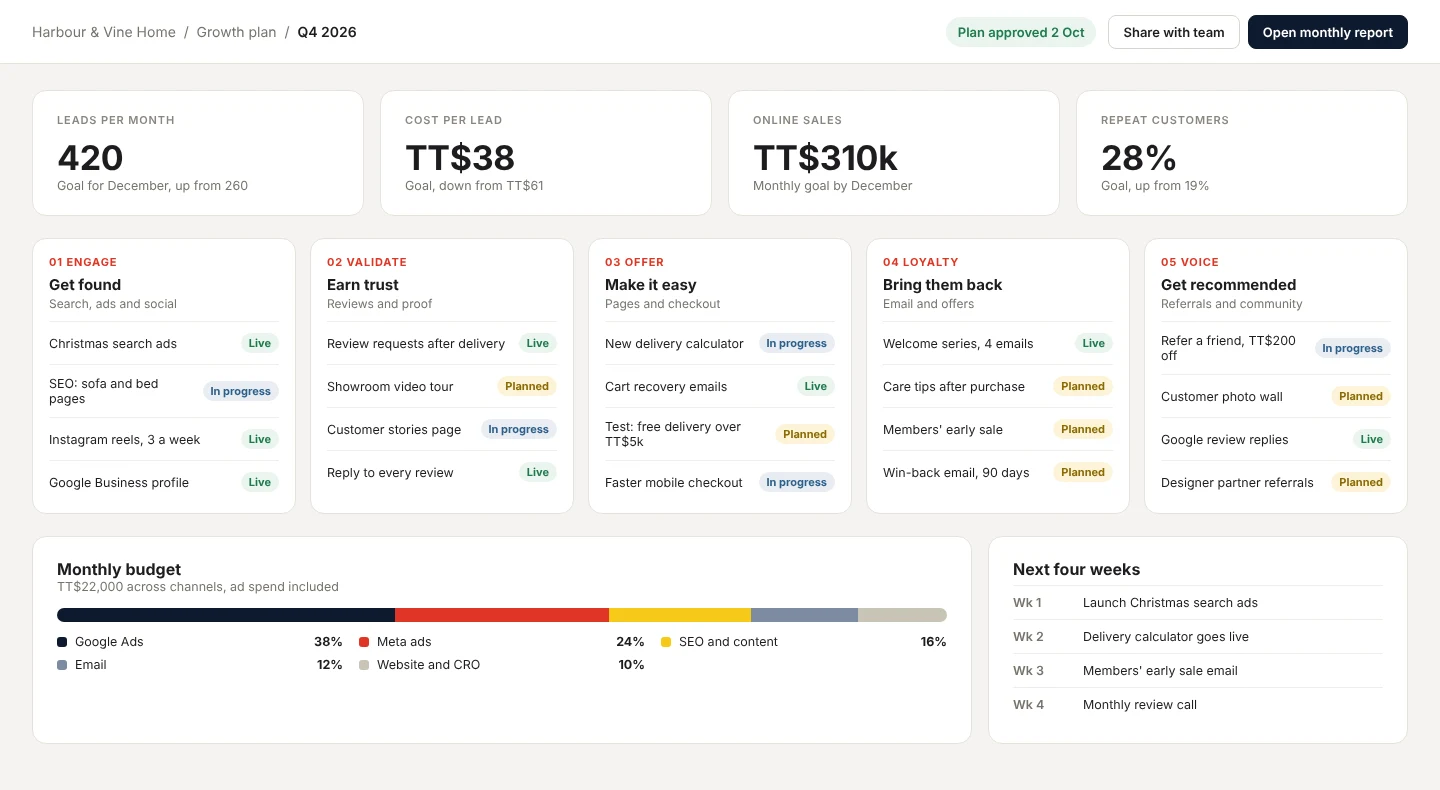The image size is (1440, 790).
Task: Select the Customer stories page item
Action: tap(394, 429)
